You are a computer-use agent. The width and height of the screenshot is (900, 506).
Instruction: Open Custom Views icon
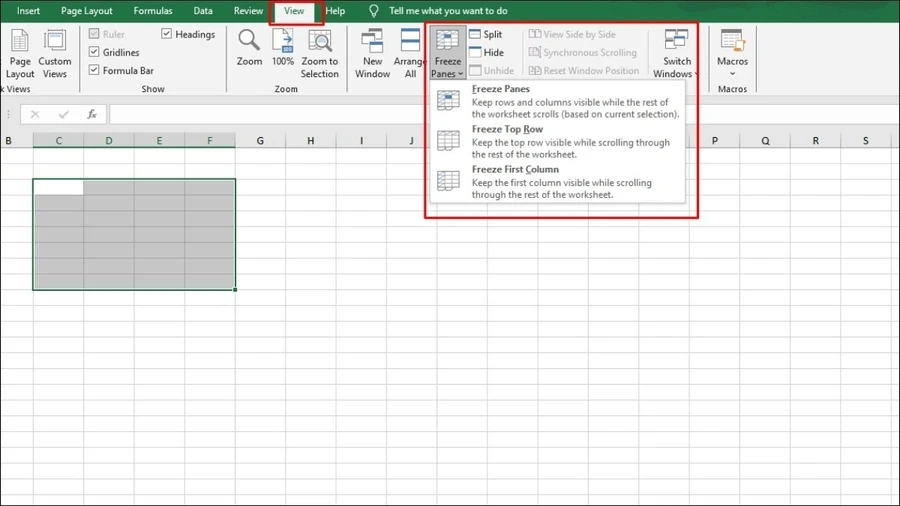[x=55, y=41]
